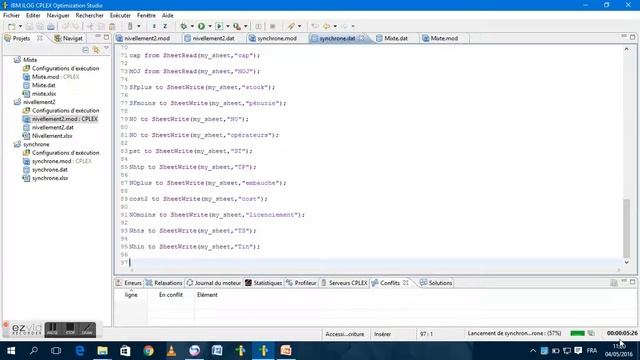Image resolution: width=640 pixels, height=360 pixels.
Task: Close the Conflits view tab
Action: pos(406,282)
